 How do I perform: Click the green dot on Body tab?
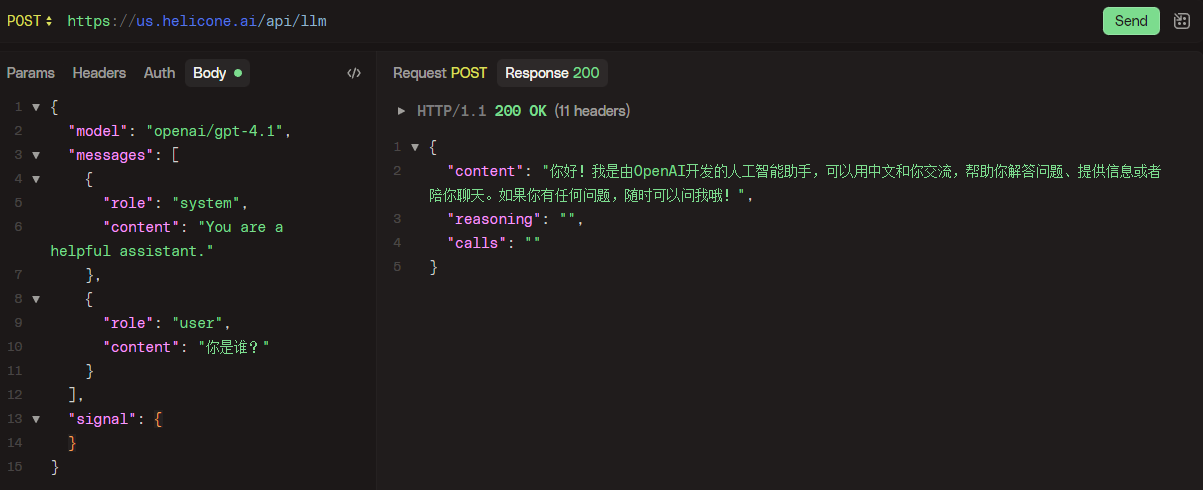[238, 73]
